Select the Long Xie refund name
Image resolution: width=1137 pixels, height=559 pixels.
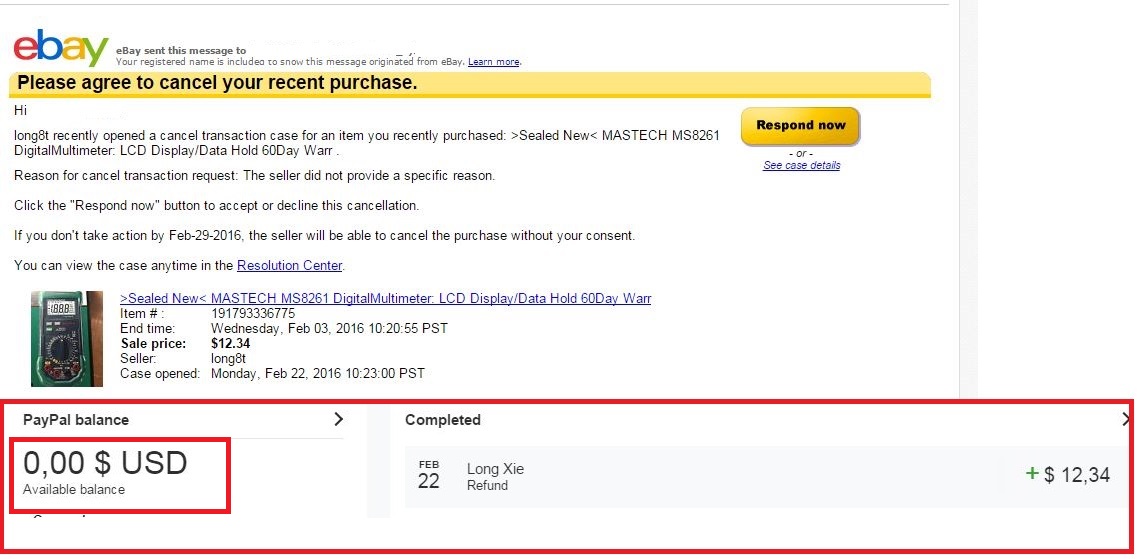(495, 469)
